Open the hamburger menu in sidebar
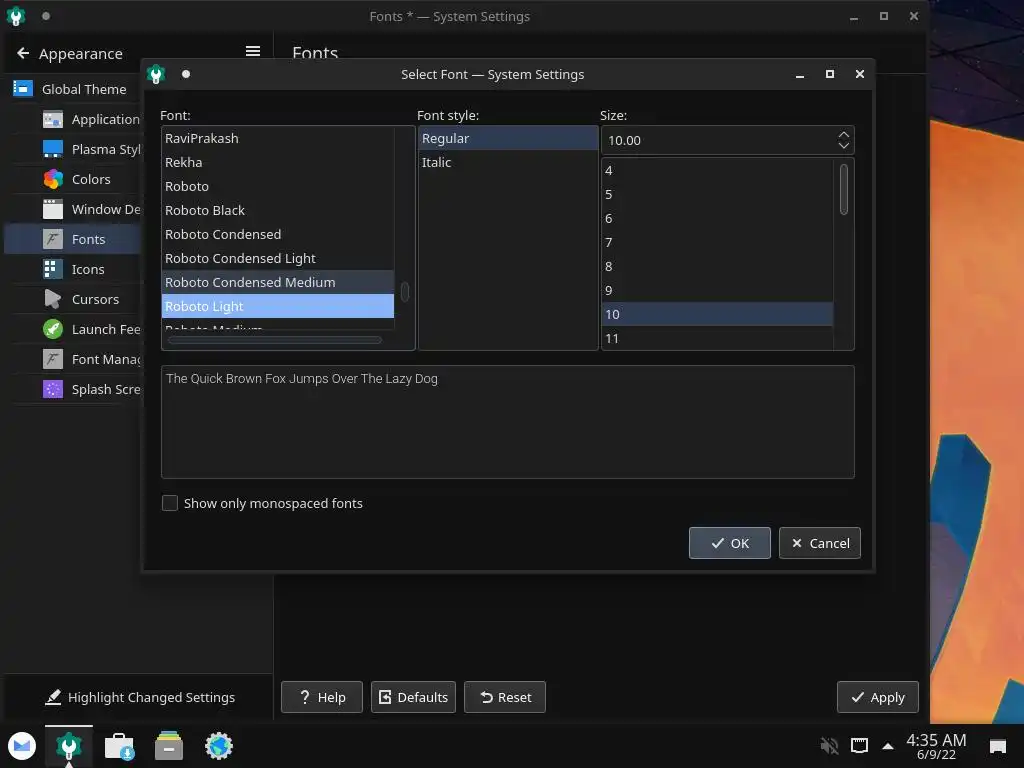 pyautogui.click(x=253, y=51)
